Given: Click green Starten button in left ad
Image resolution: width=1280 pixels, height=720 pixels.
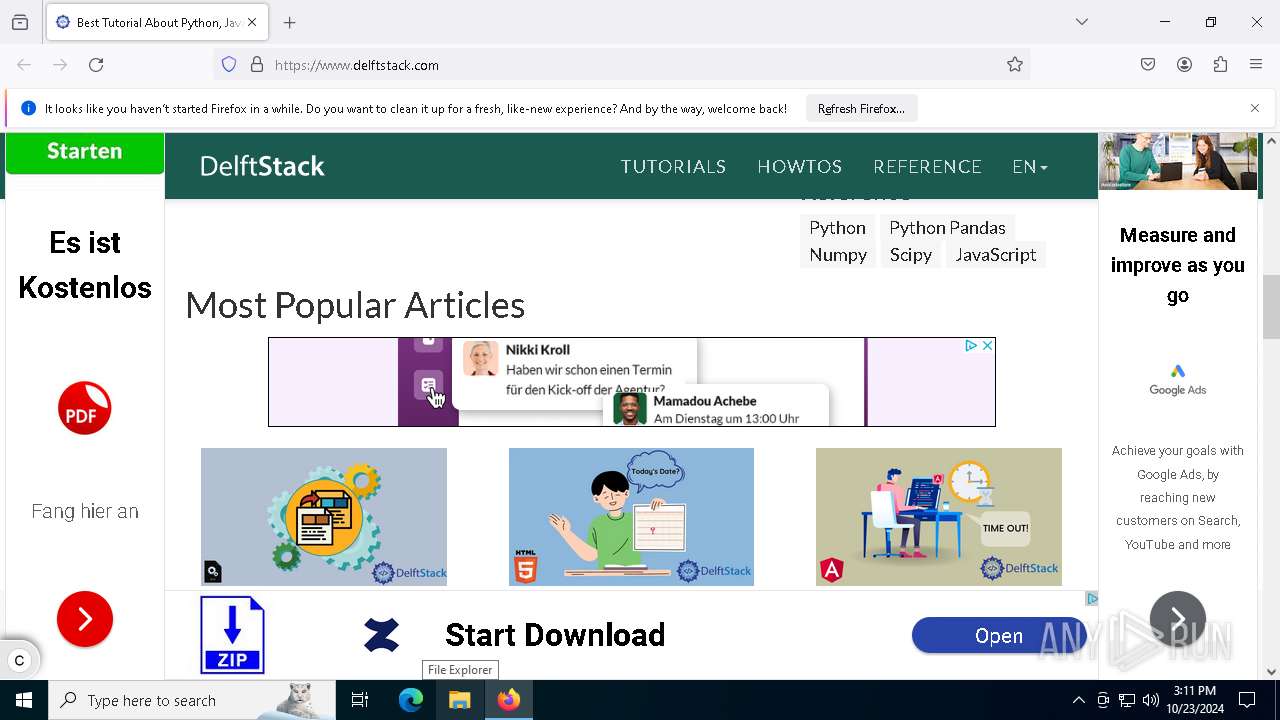Looking at the screenshot, I should click(x=85, y=152).
